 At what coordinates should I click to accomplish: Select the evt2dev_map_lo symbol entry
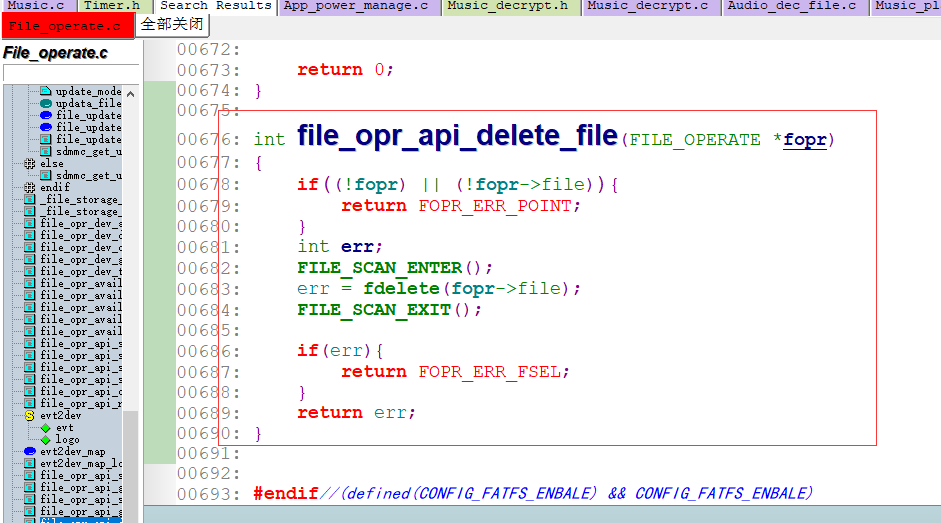coord(81,464)
